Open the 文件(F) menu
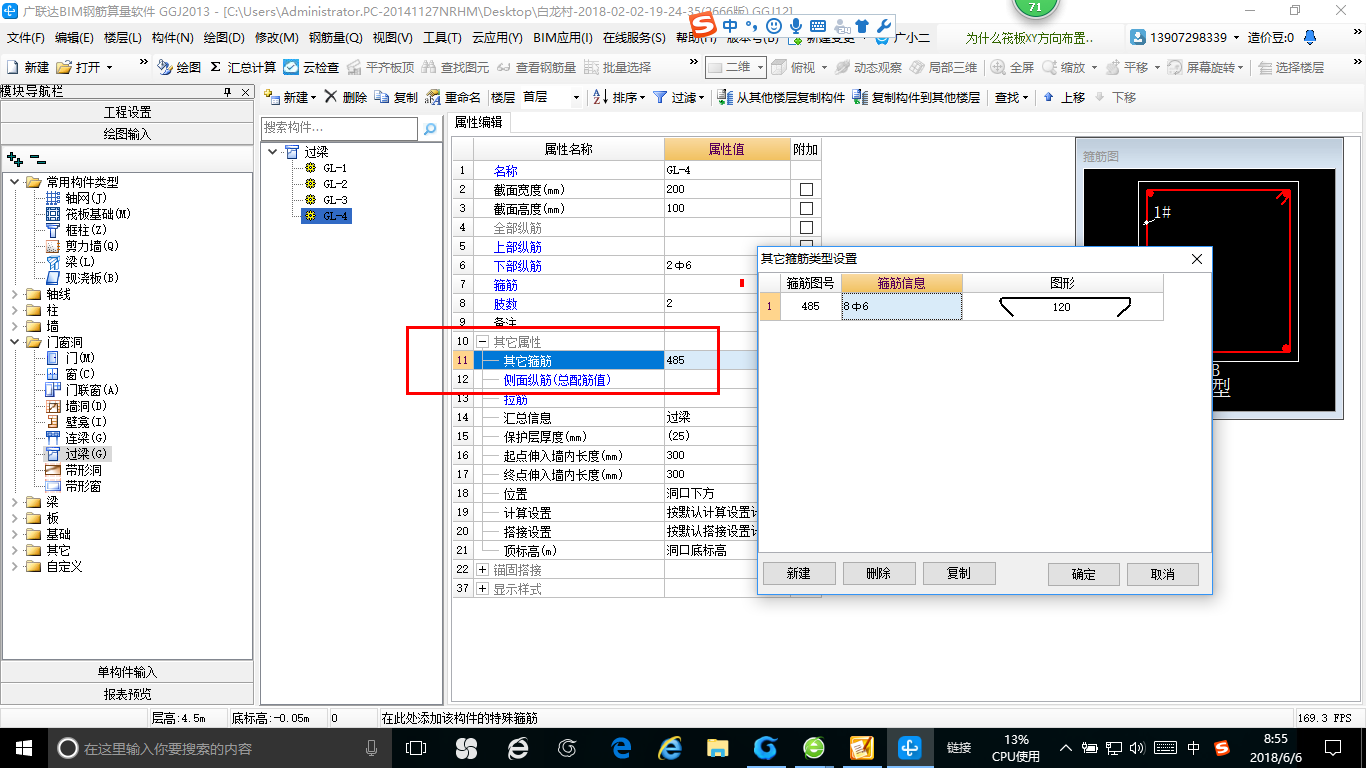Screen dimensions: 1366x768 (26, 38)
